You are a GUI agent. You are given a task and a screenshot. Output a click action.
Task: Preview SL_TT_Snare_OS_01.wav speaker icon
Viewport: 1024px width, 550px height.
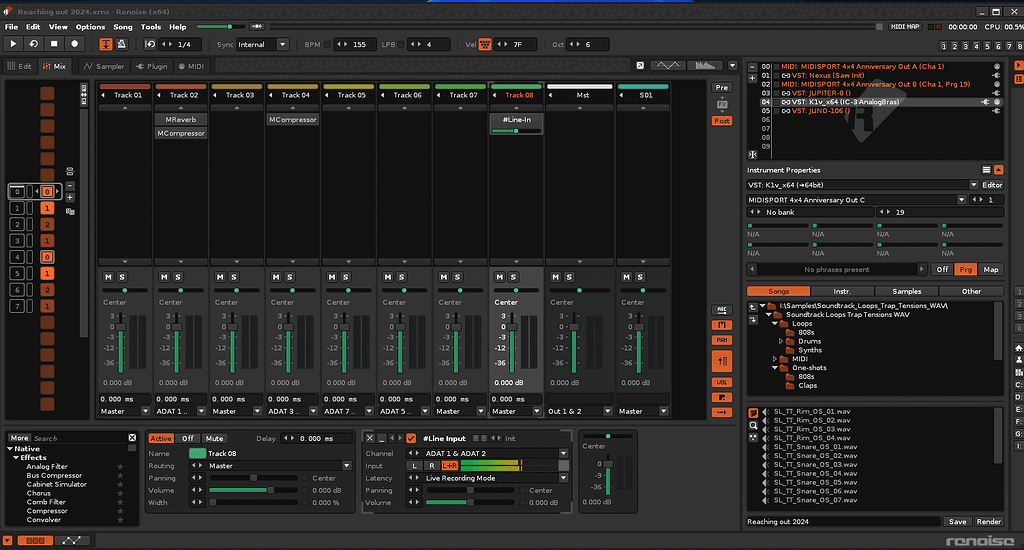coord(765,447)
